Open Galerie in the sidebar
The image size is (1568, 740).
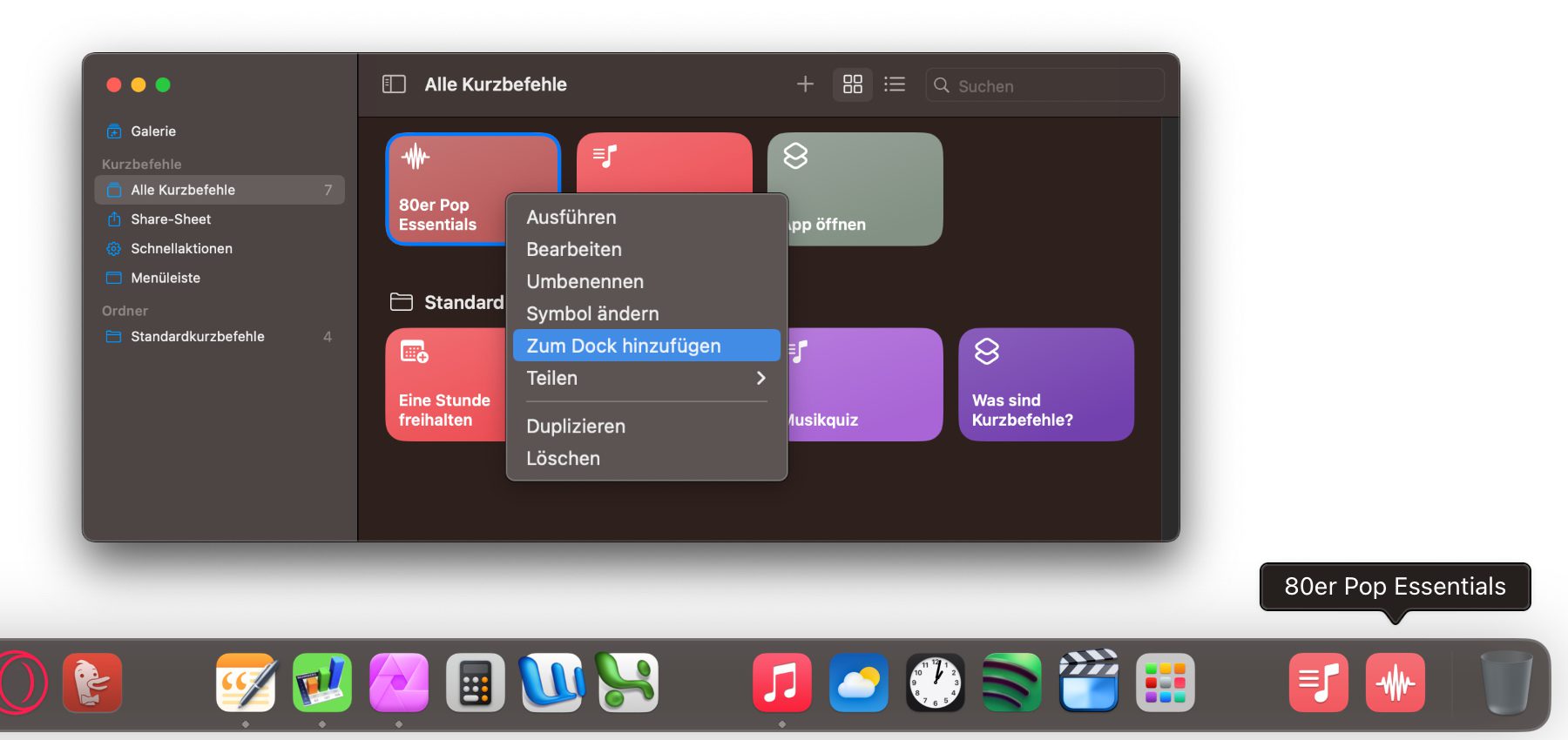[x=153, y=131]
